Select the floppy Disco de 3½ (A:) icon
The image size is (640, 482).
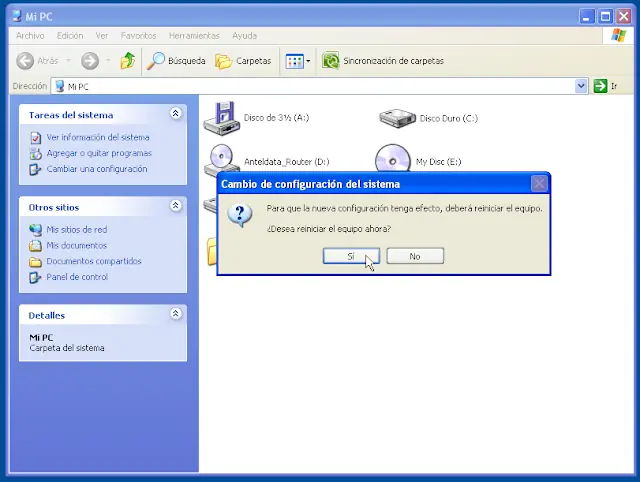click(222, 118)
